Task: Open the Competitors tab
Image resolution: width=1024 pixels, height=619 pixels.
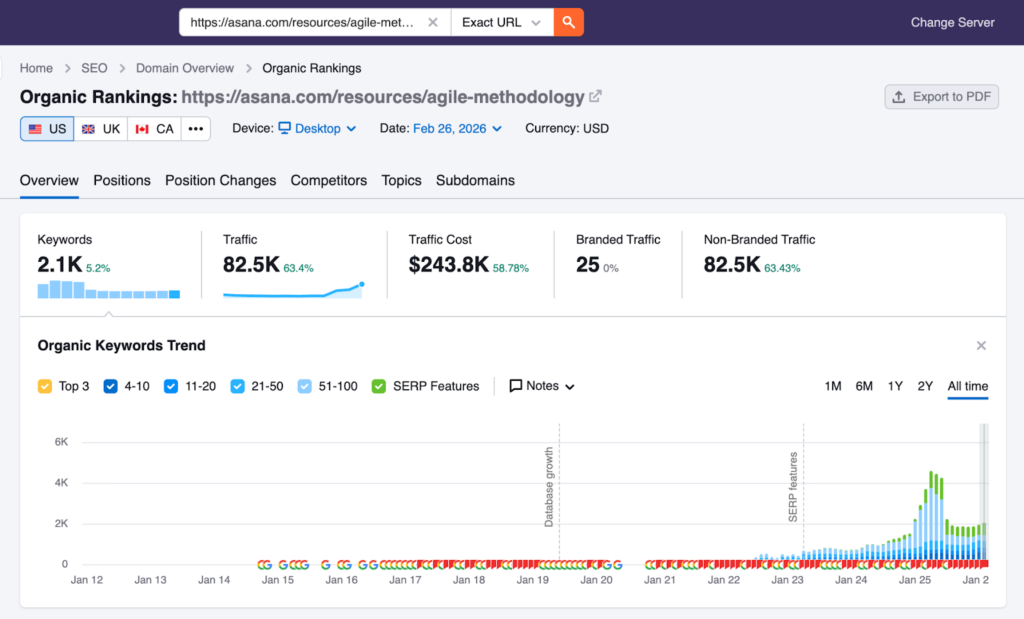Action: pyautogui.click(x=328, y=181)
